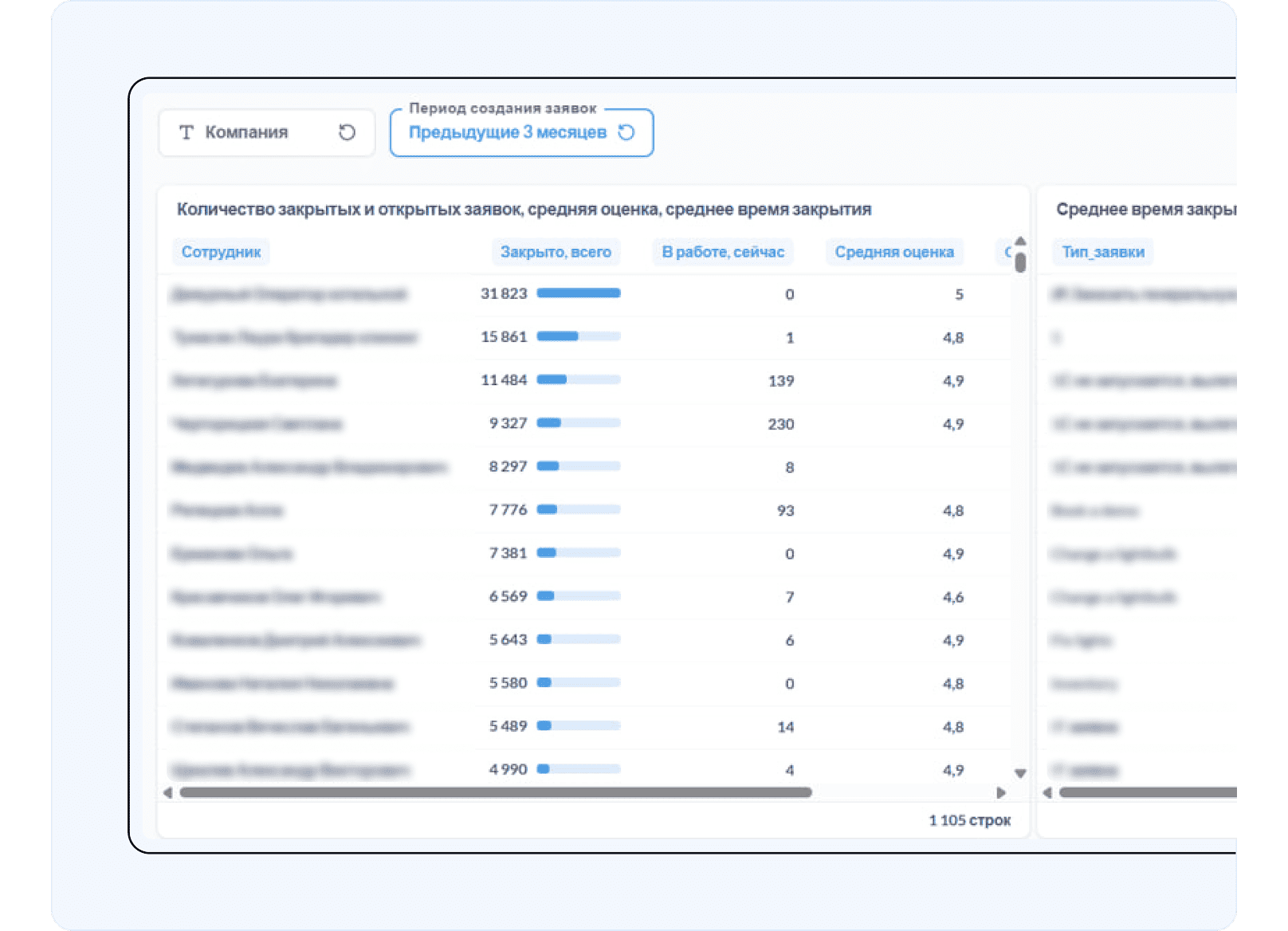
Task: Sort by the Сотрудник column header
Action: [x=221, y=252]
